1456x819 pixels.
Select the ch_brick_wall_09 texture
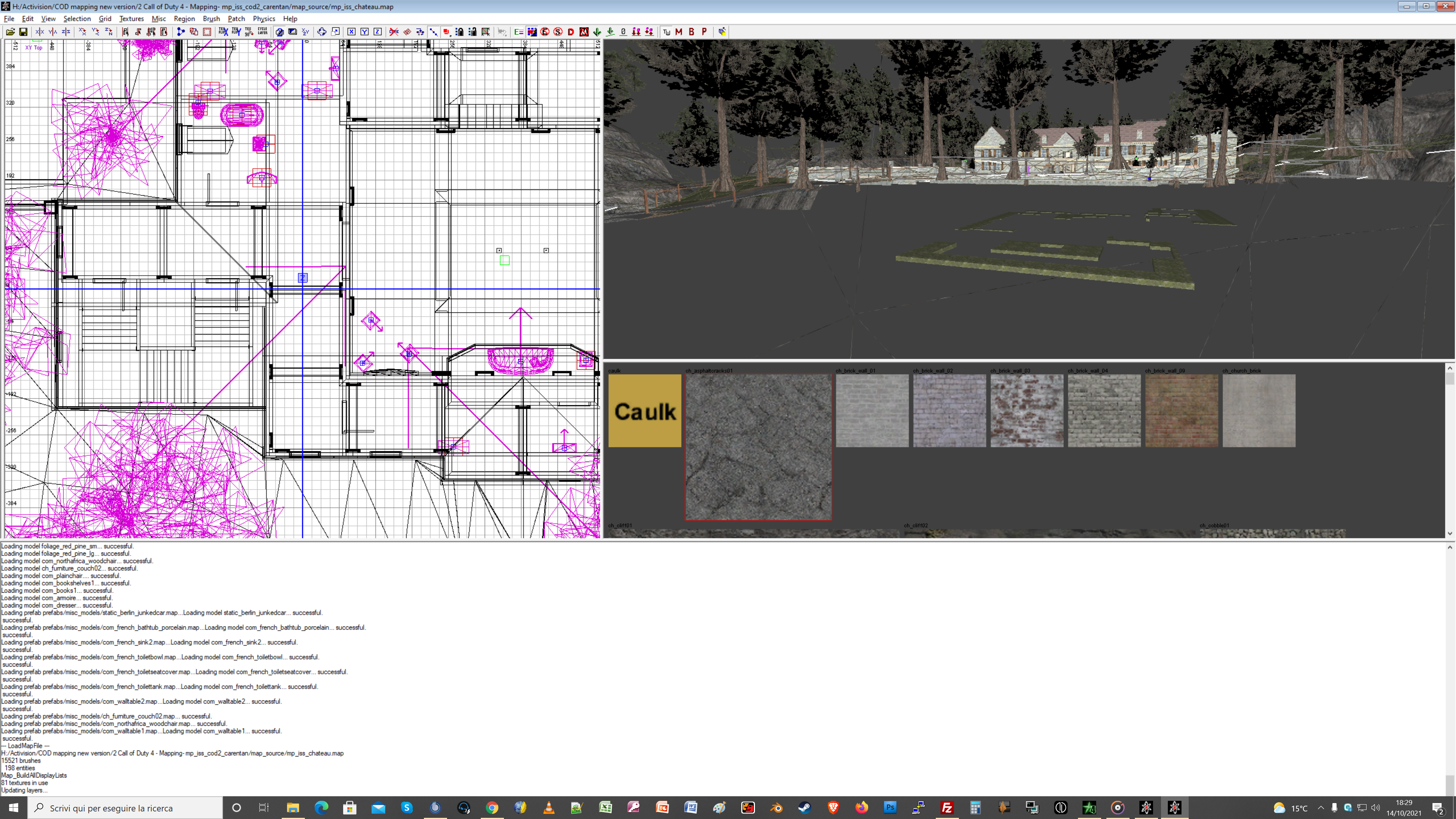point(1181,410)
